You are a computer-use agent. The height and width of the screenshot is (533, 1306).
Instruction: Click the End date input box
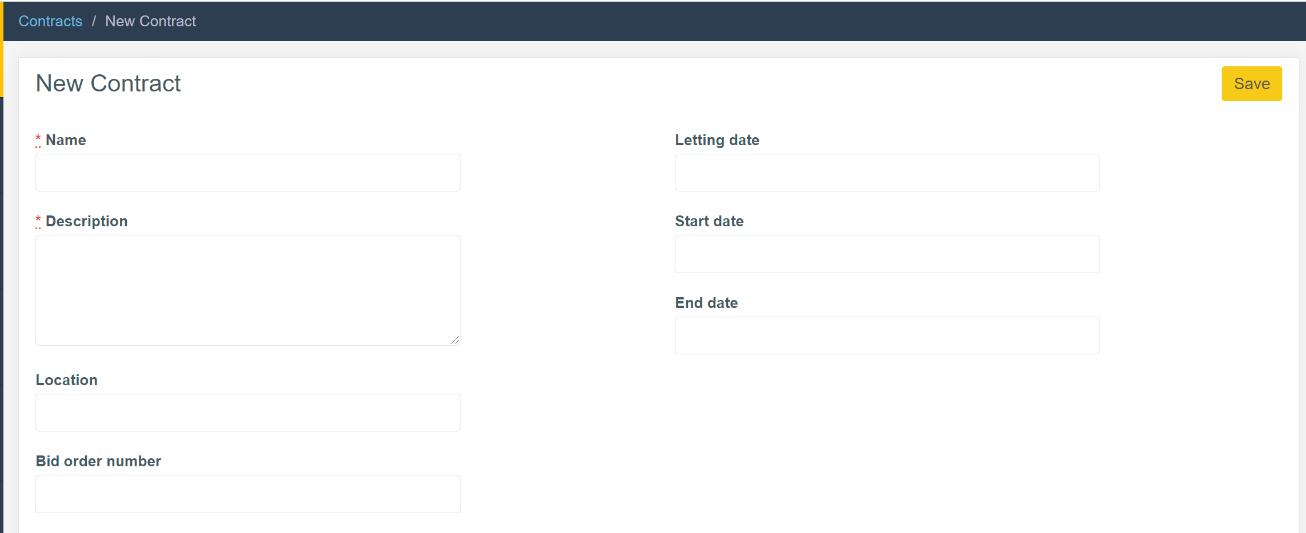click(887, 336)
